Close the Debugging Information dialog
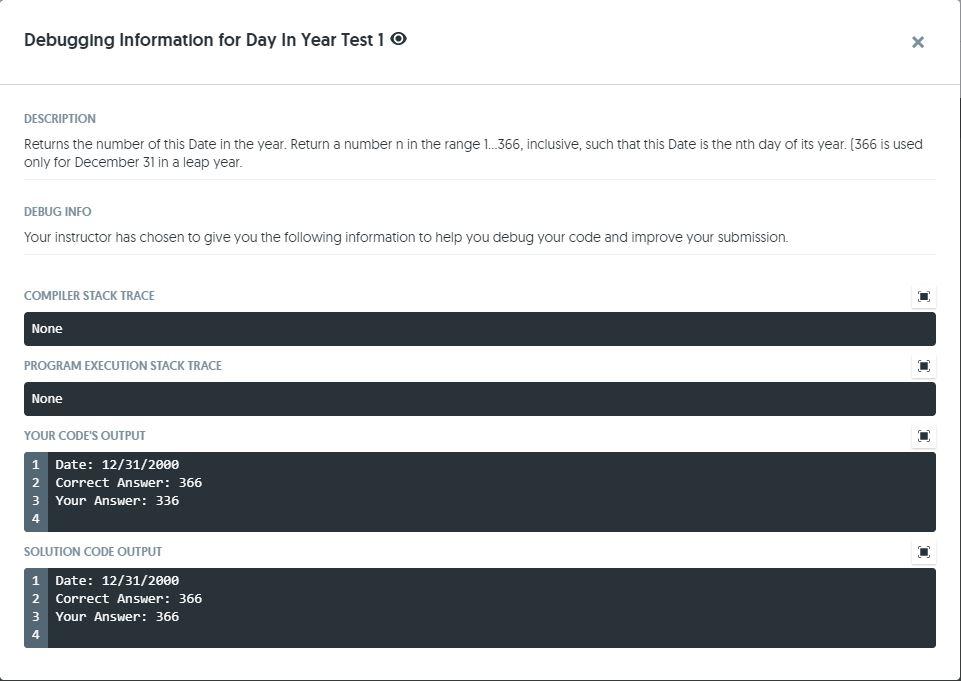 917,42
